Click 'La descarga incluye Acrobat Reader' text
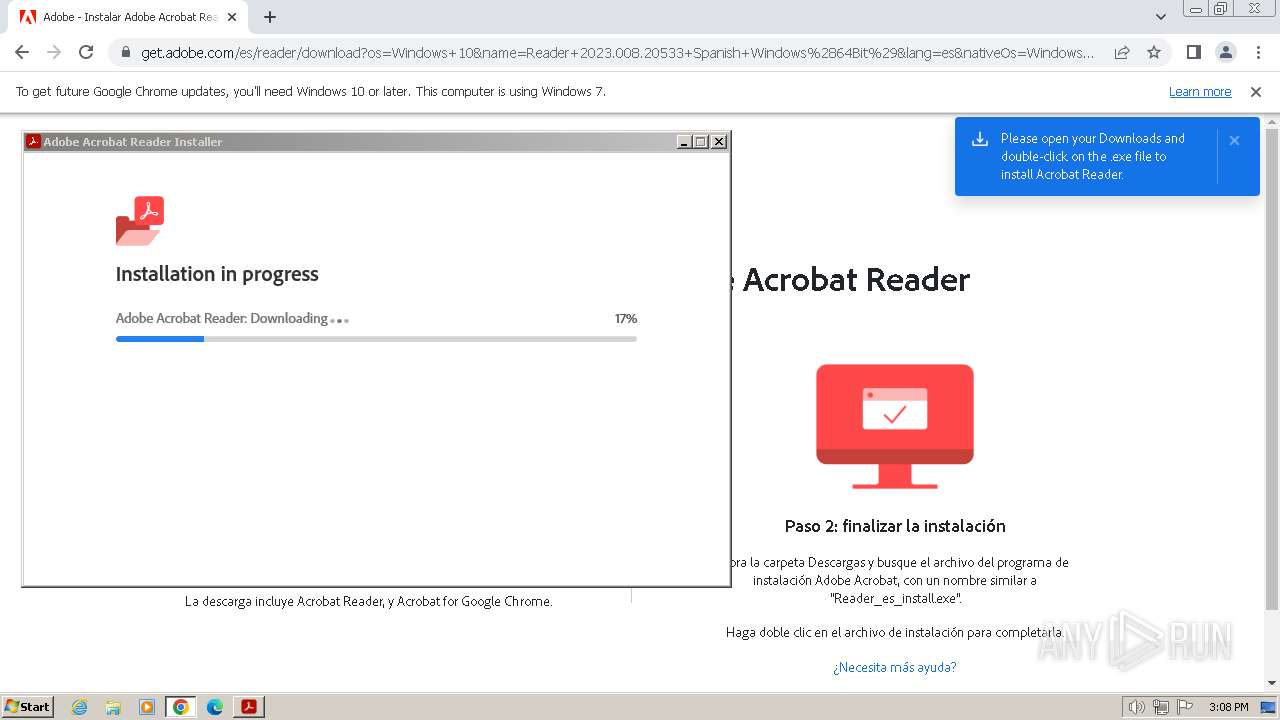The width and height of the screenshot is (1280, 720). [368, 601]
